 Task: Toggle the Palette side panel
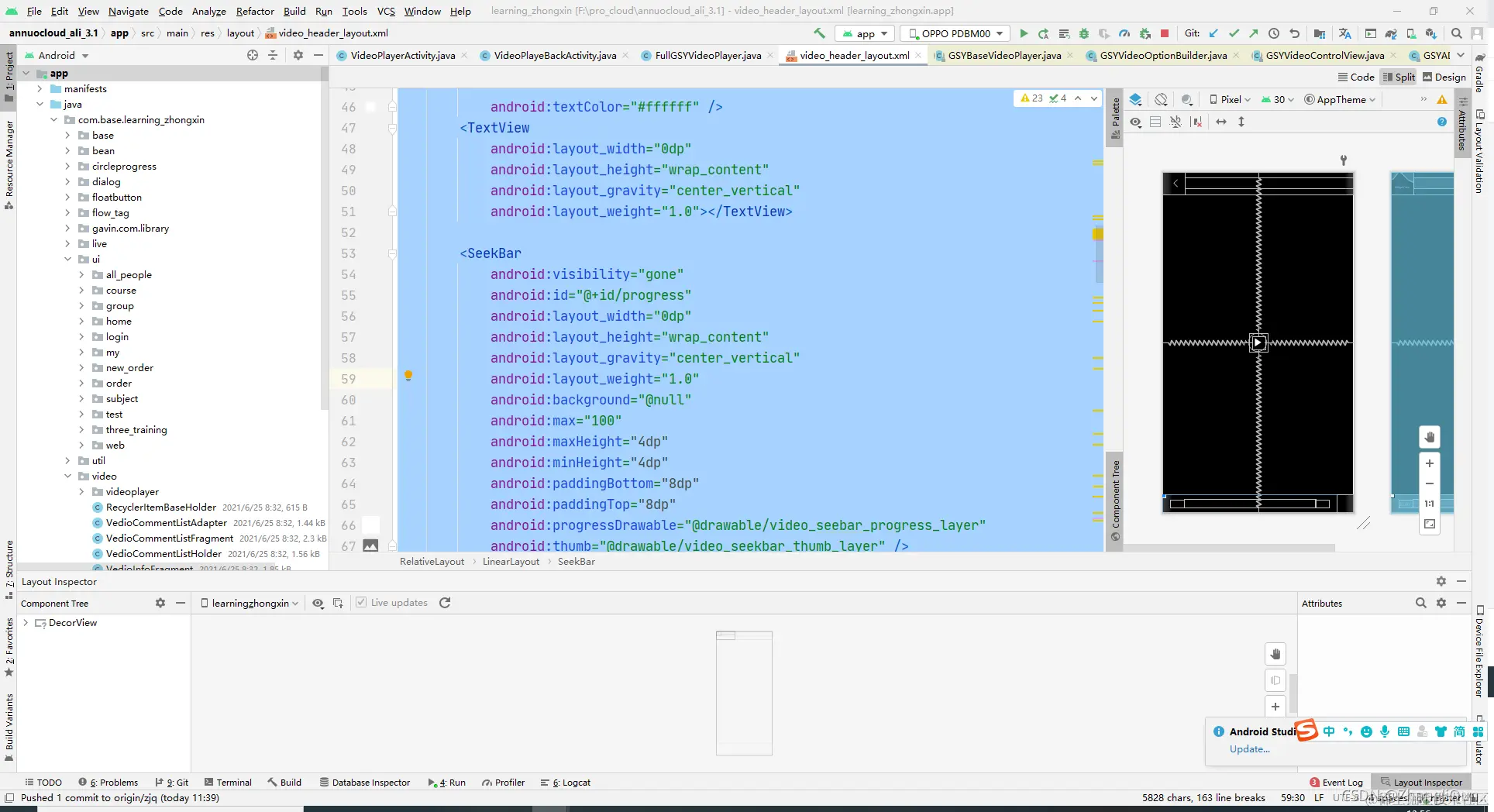[x=1115, y=118]
